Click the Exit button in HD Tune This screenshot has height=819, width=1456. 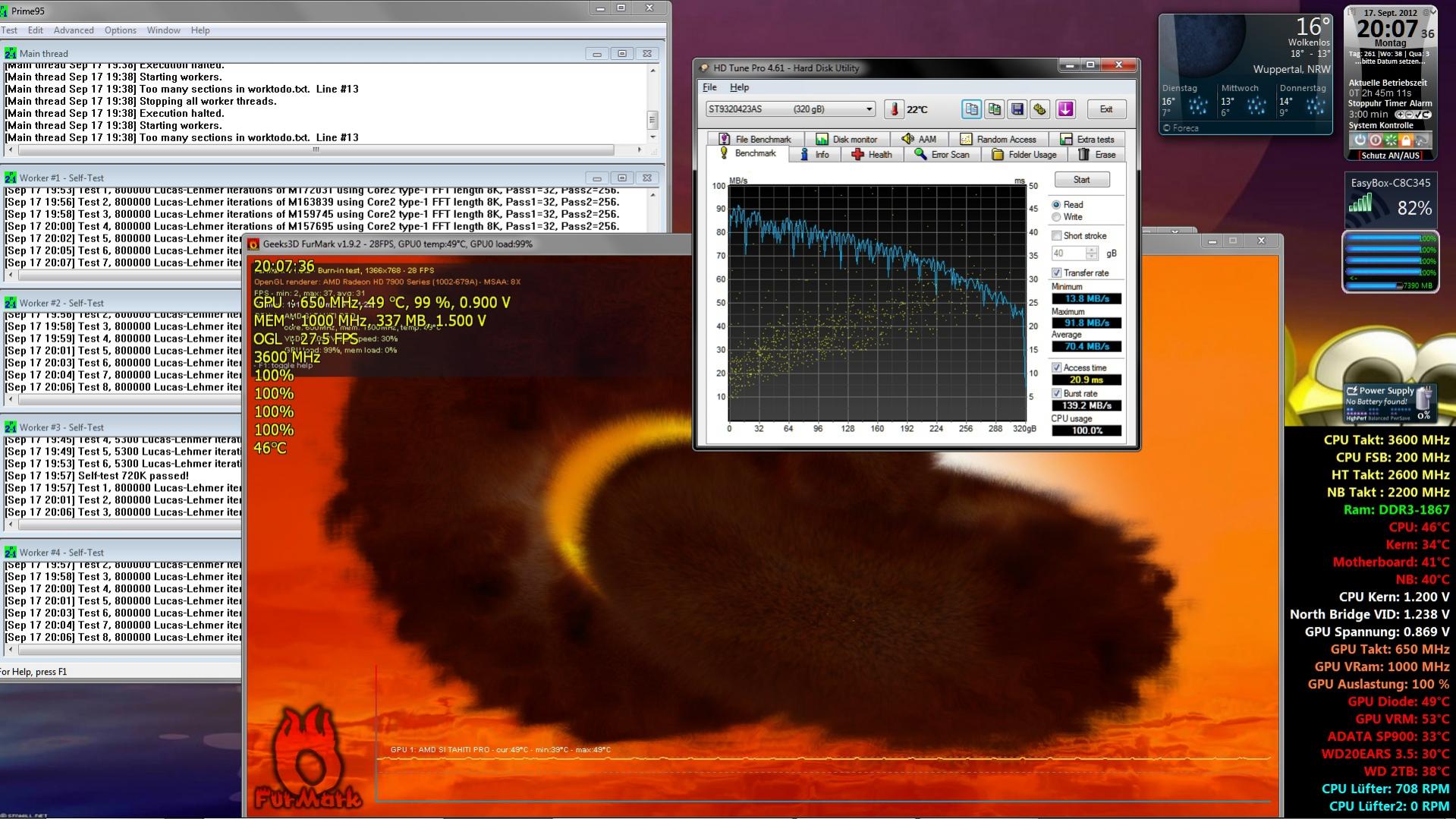[x=1106, y=109]
